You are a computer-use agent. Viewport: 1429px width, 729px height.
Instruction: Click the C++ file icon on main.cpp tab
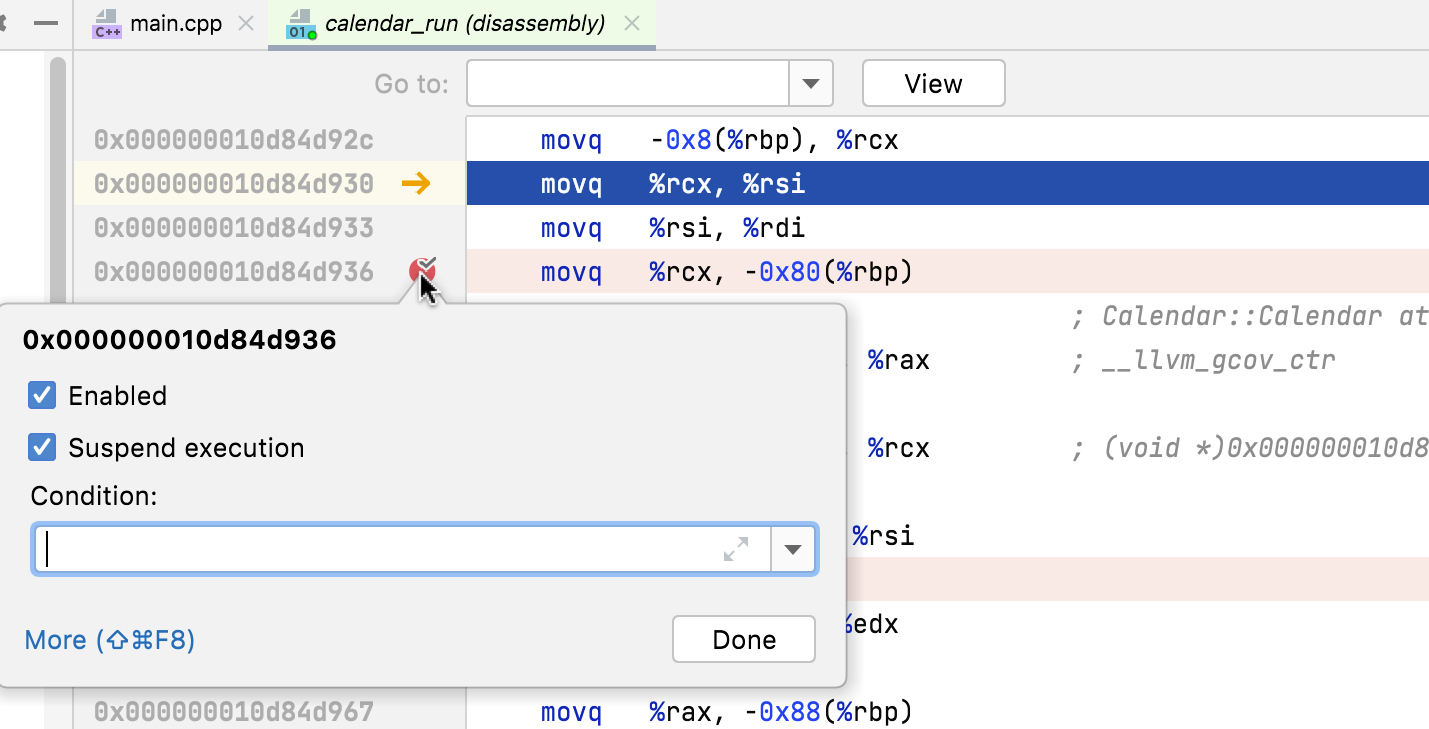click(x=105, y=24)
